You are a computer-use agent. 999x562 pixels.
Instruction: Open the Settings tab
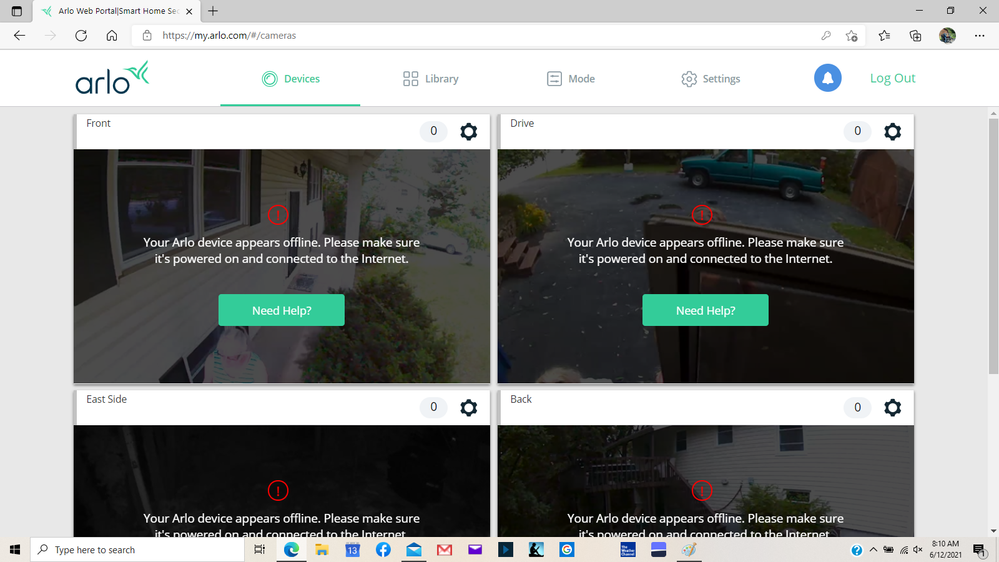pyautogui.click(x=710, y=78)
